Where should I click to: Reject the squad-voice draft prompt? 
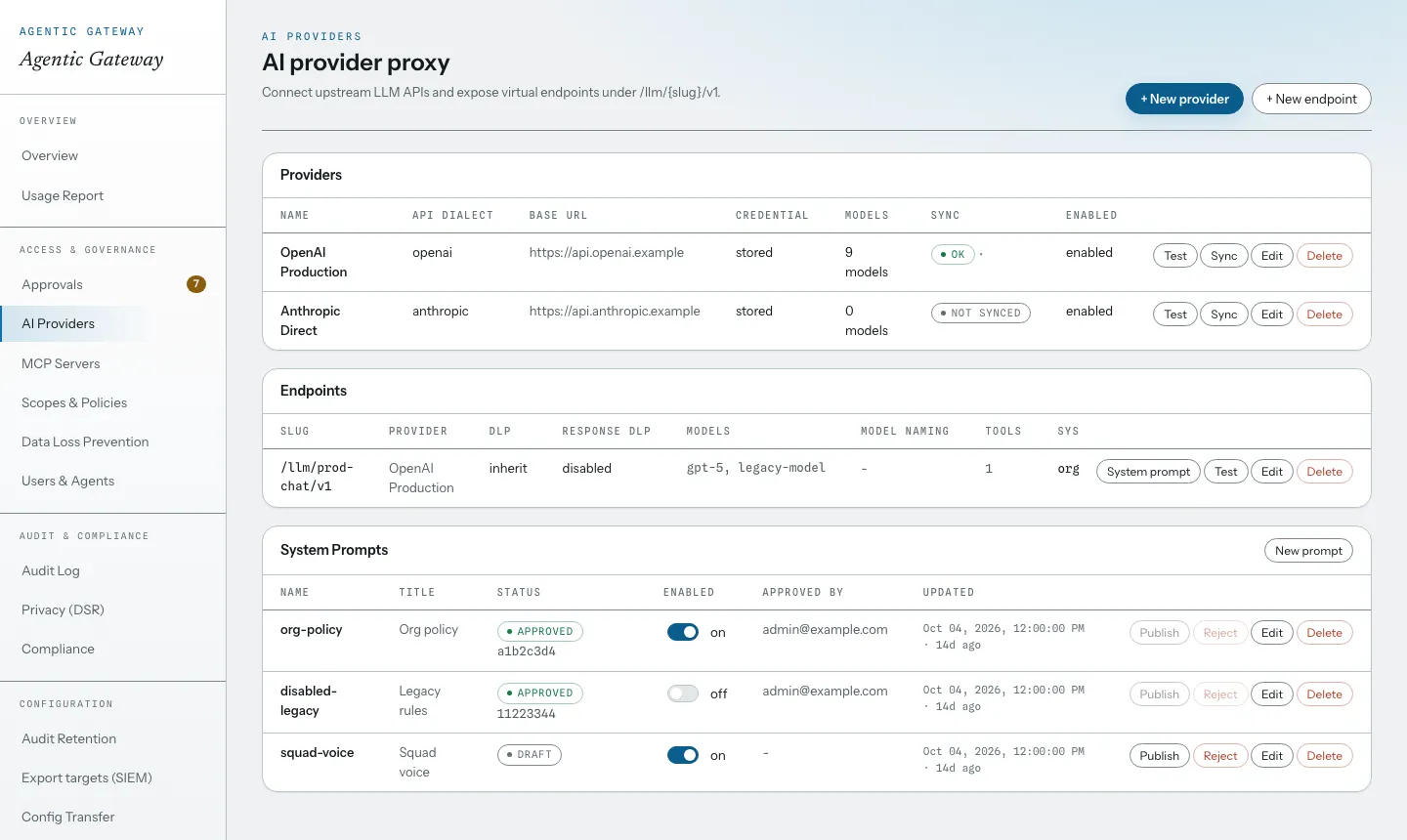click(x=1220, y=756)
